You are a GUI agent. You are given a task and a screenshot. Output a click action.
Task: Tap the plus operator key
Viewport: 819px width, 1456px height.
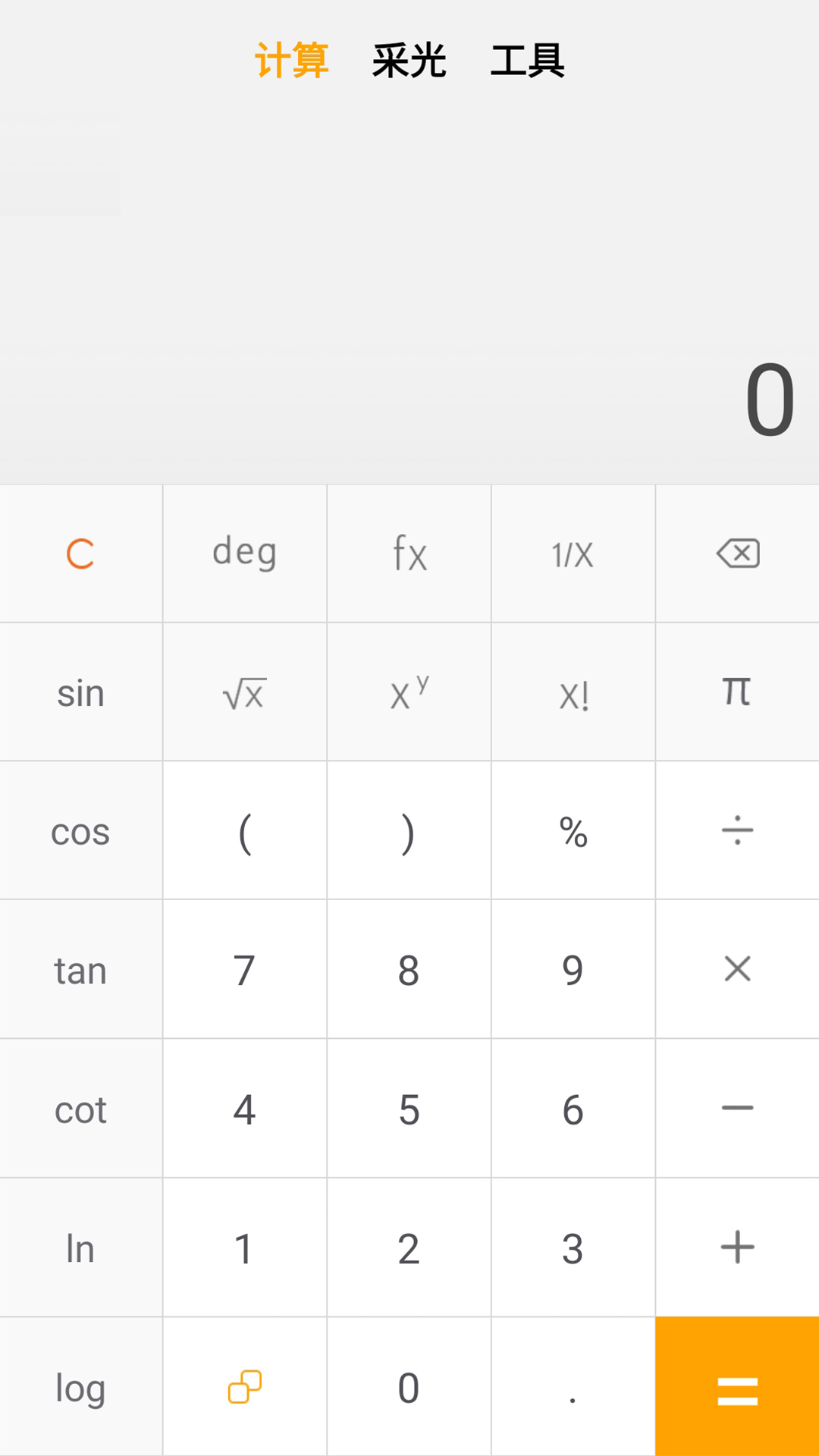(738, 1247)
